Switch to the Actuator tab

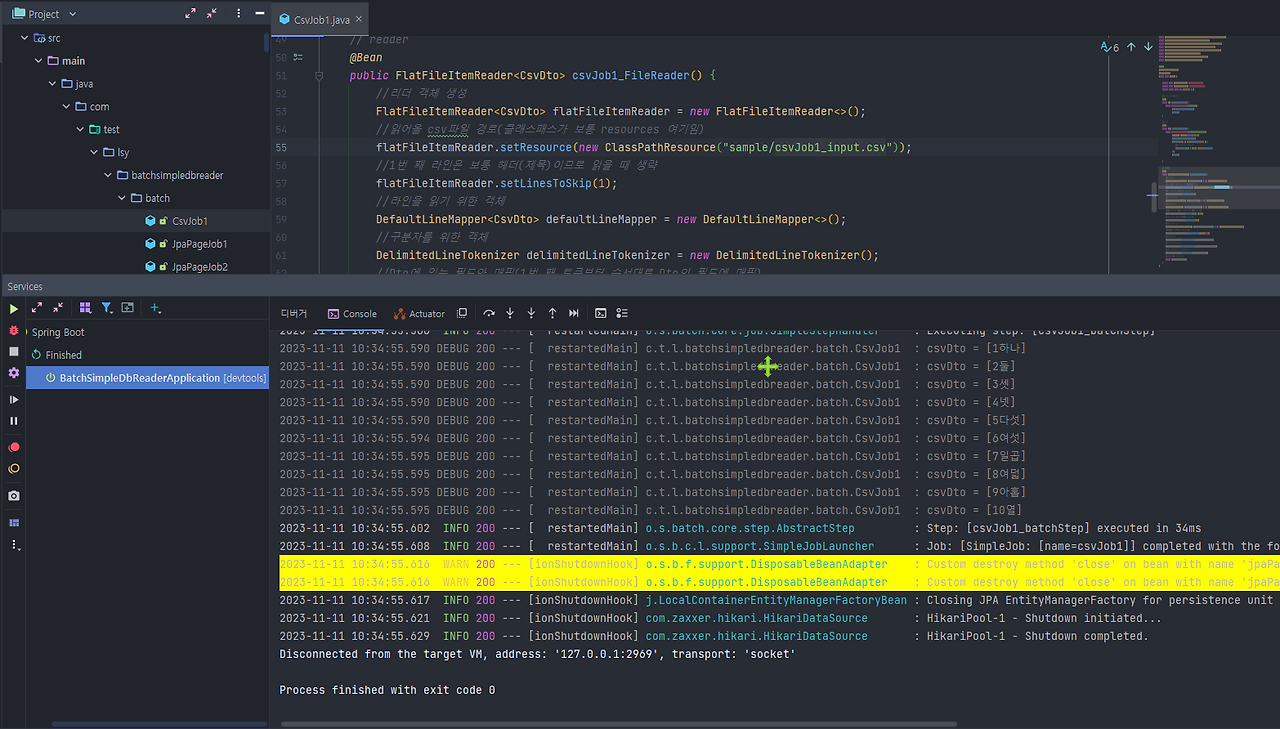[419, 313]
